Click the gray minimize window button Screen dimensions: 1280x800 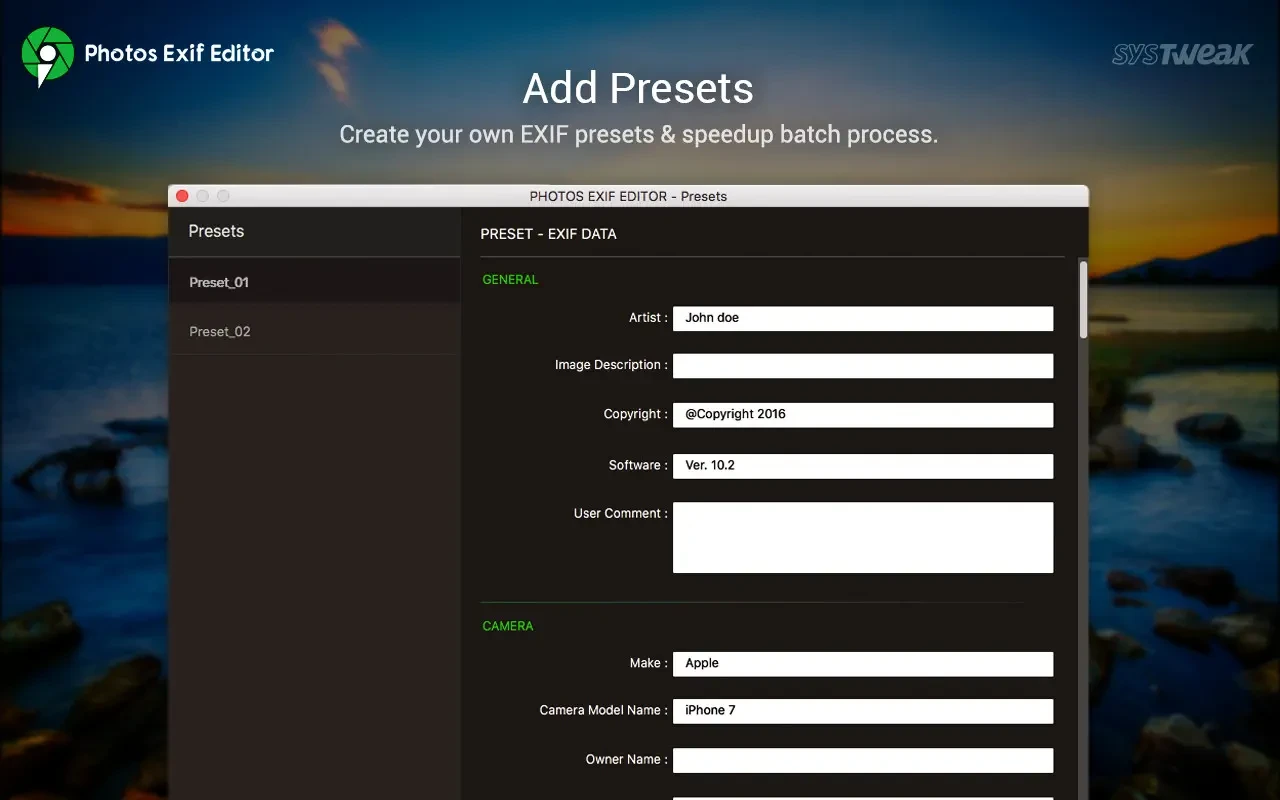203,196
